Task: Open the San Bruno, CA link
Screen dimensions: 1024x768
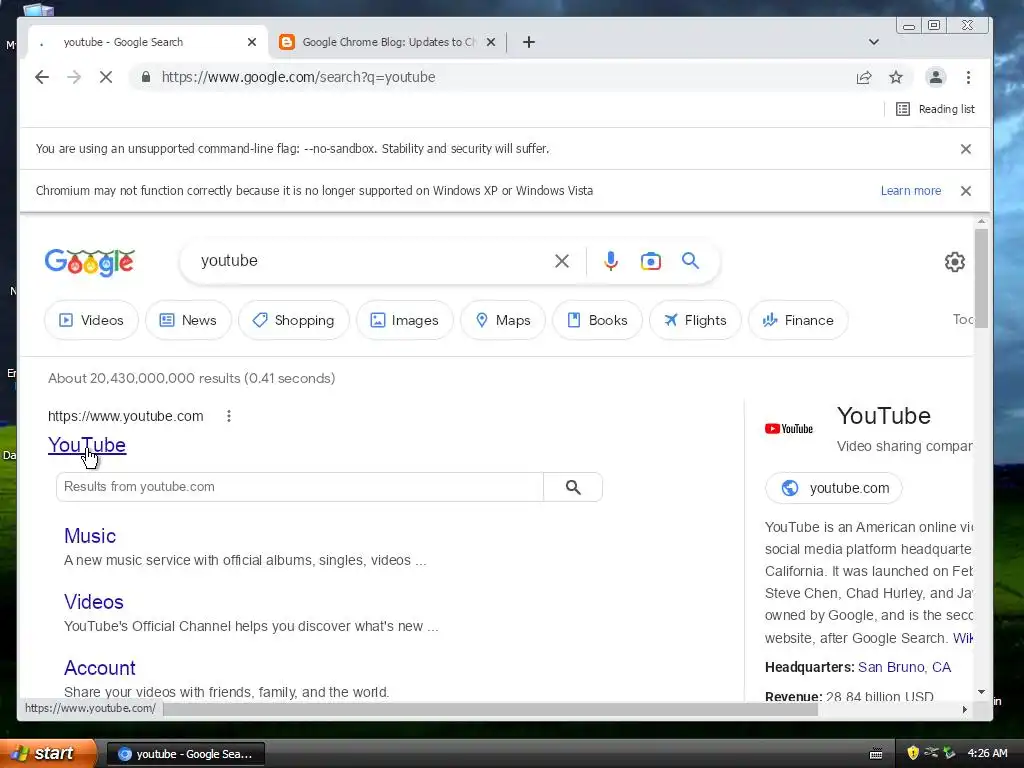Action: [x=904, y=667]
